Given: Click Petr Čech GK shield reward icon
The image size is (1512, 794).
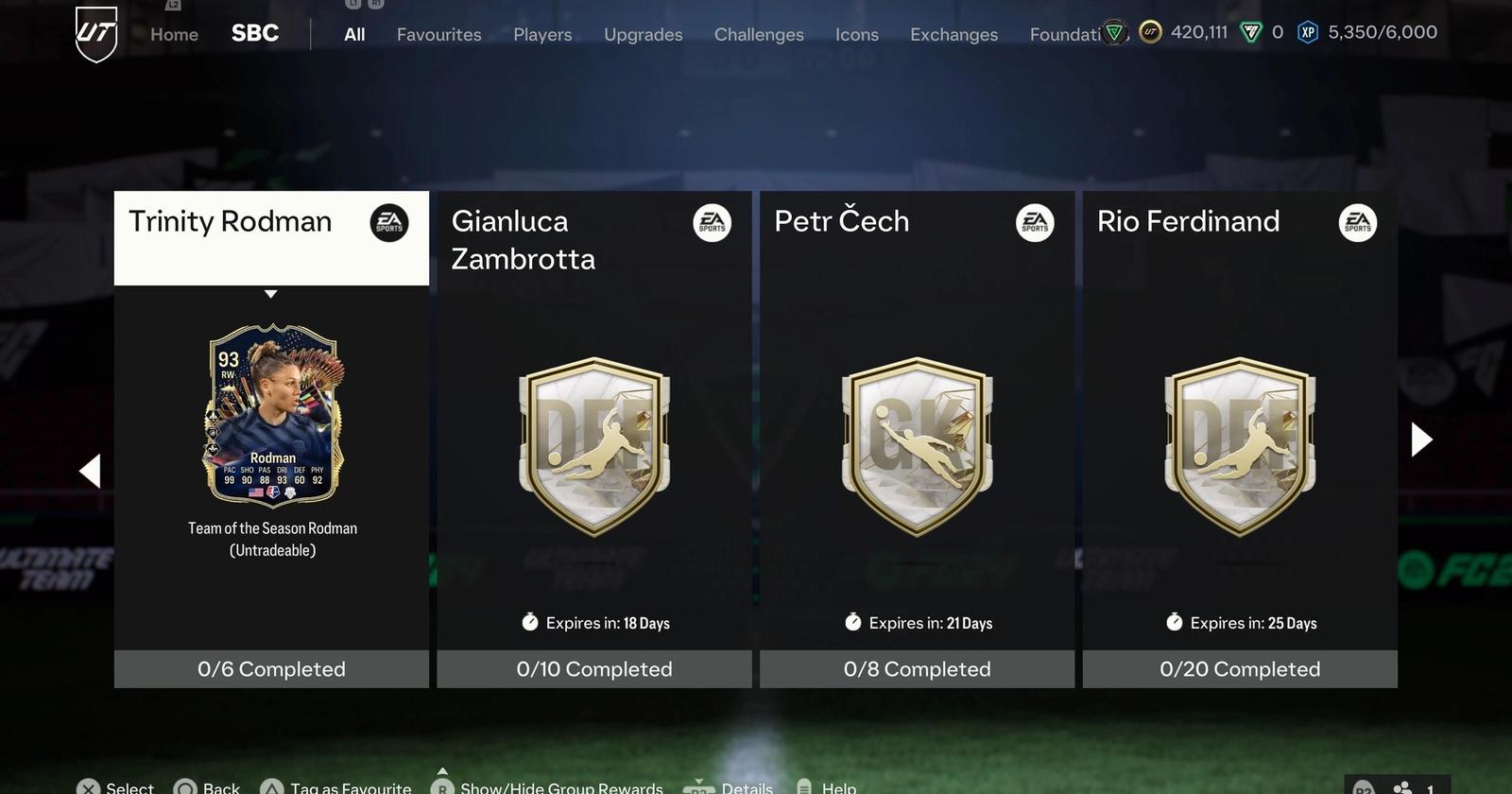Looking at the screenshot, I should point(917,446).
